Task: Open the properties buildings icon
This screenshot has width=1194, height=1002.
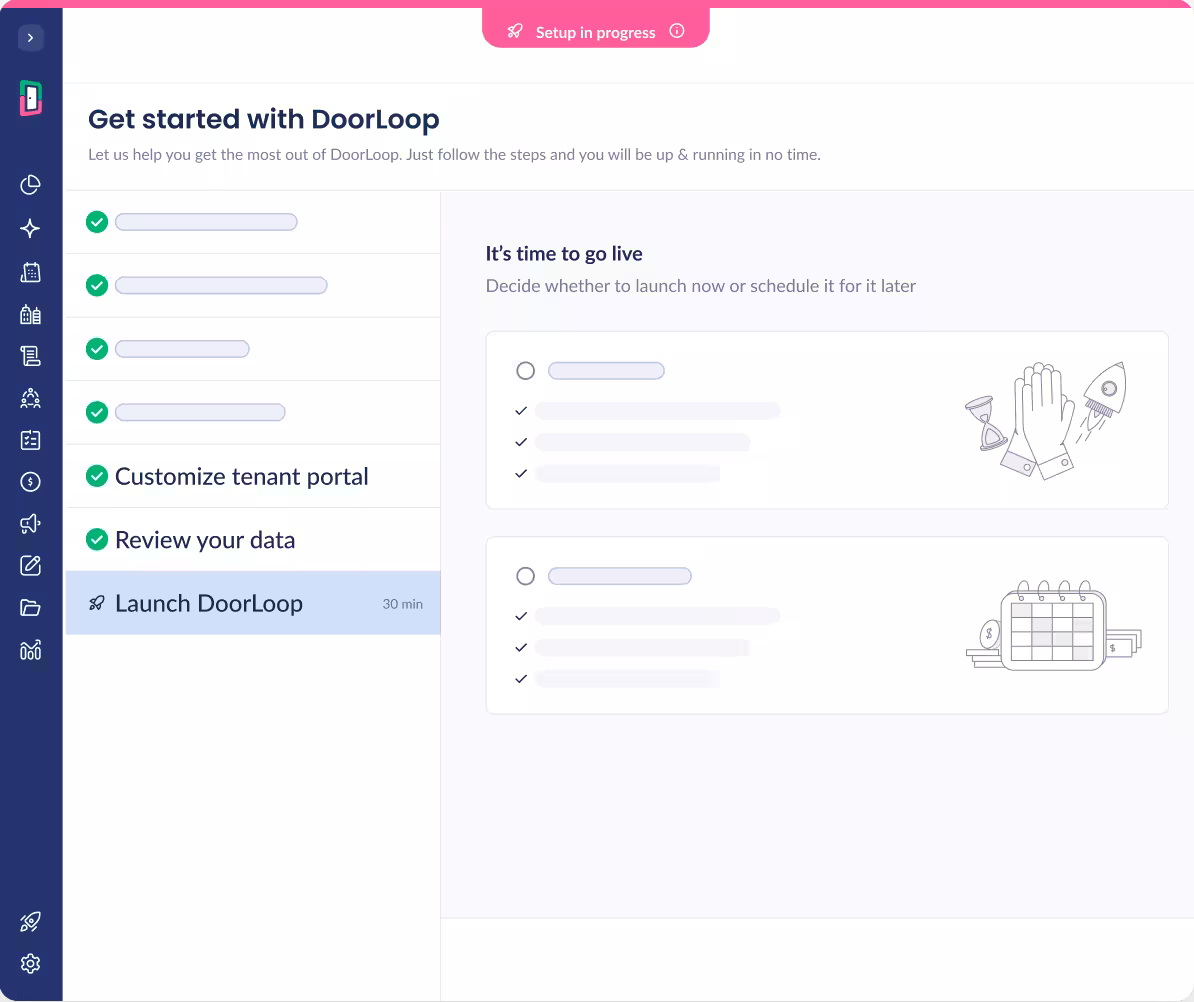Action: coord(30,314)
